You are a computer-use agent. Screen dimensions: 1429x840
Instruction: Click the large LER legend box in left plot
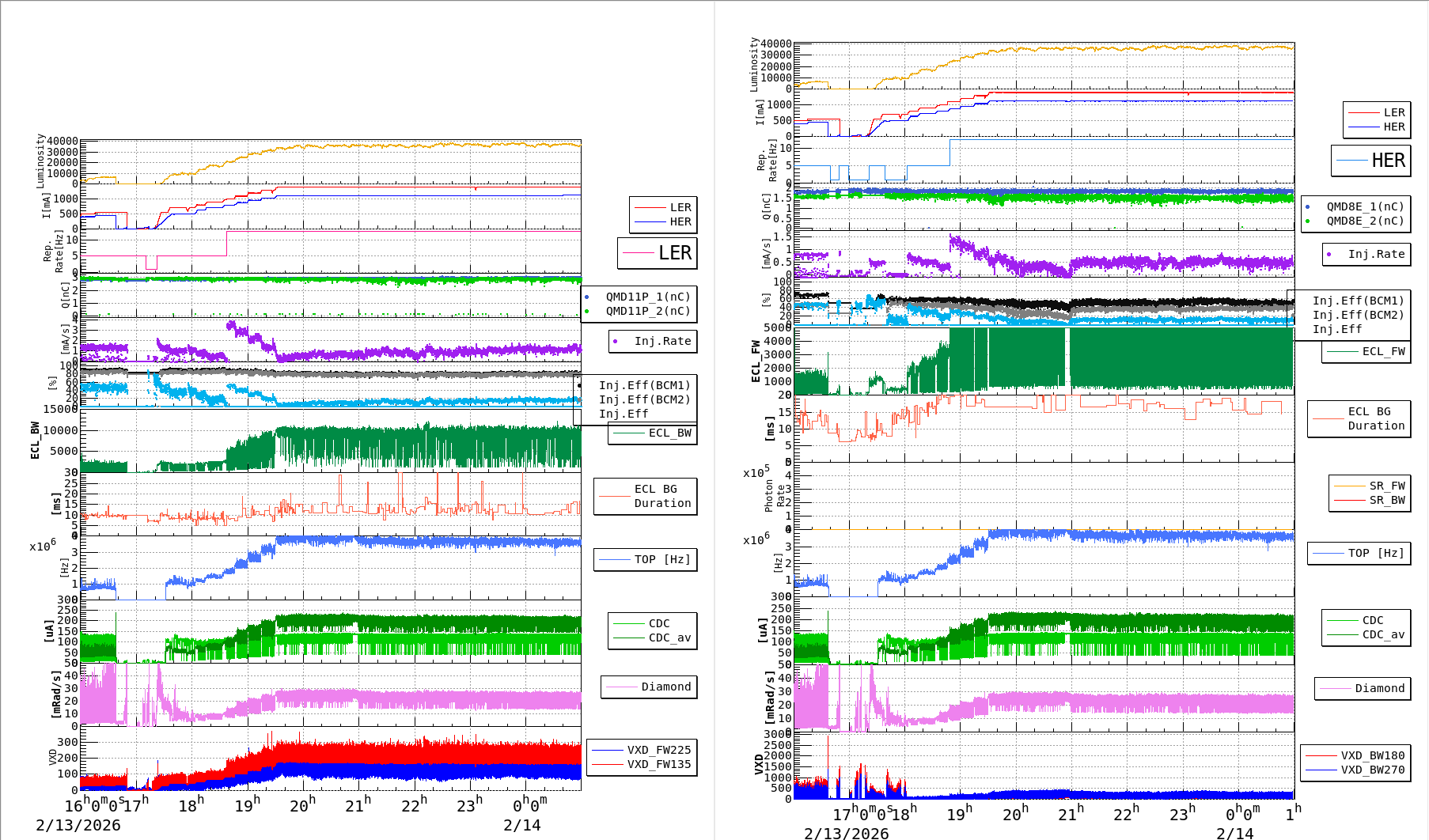pos(658,253)
